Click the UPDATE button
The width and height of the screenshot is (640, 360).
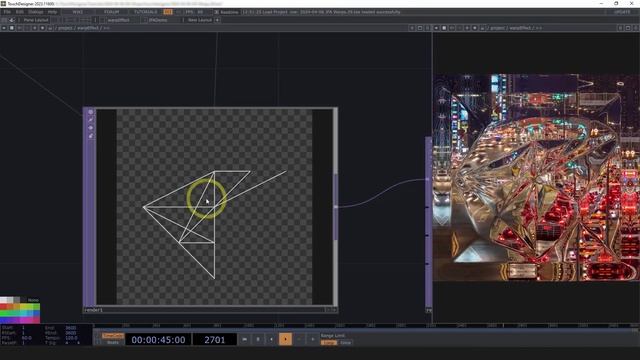click(x=622, y=12)
